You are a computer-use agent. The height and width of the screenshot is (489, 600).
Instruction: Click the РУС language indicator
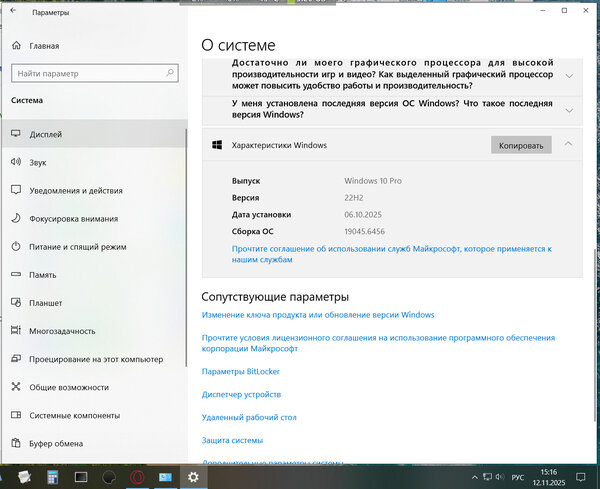pos(517,477)
